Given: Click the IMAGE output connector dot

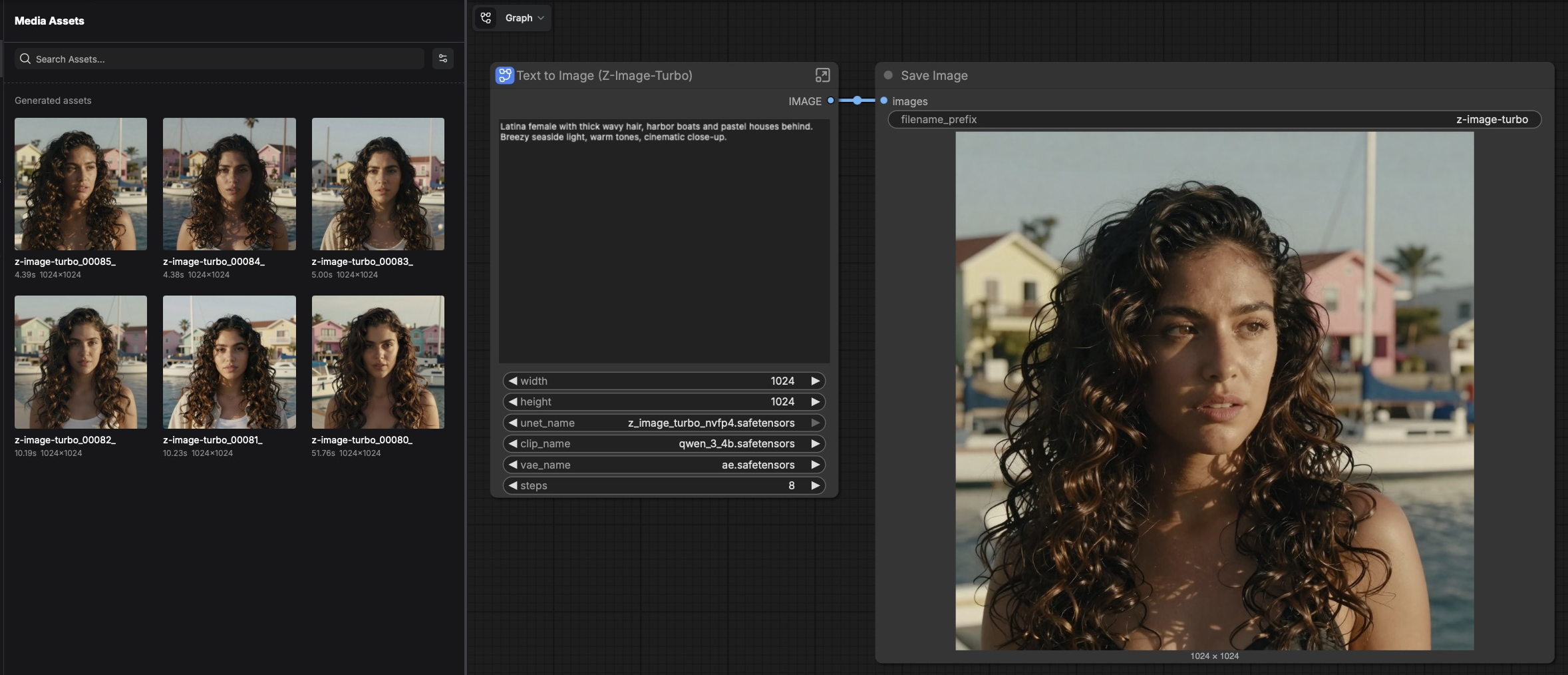Looking at the screenshot, I should [830, 101].
